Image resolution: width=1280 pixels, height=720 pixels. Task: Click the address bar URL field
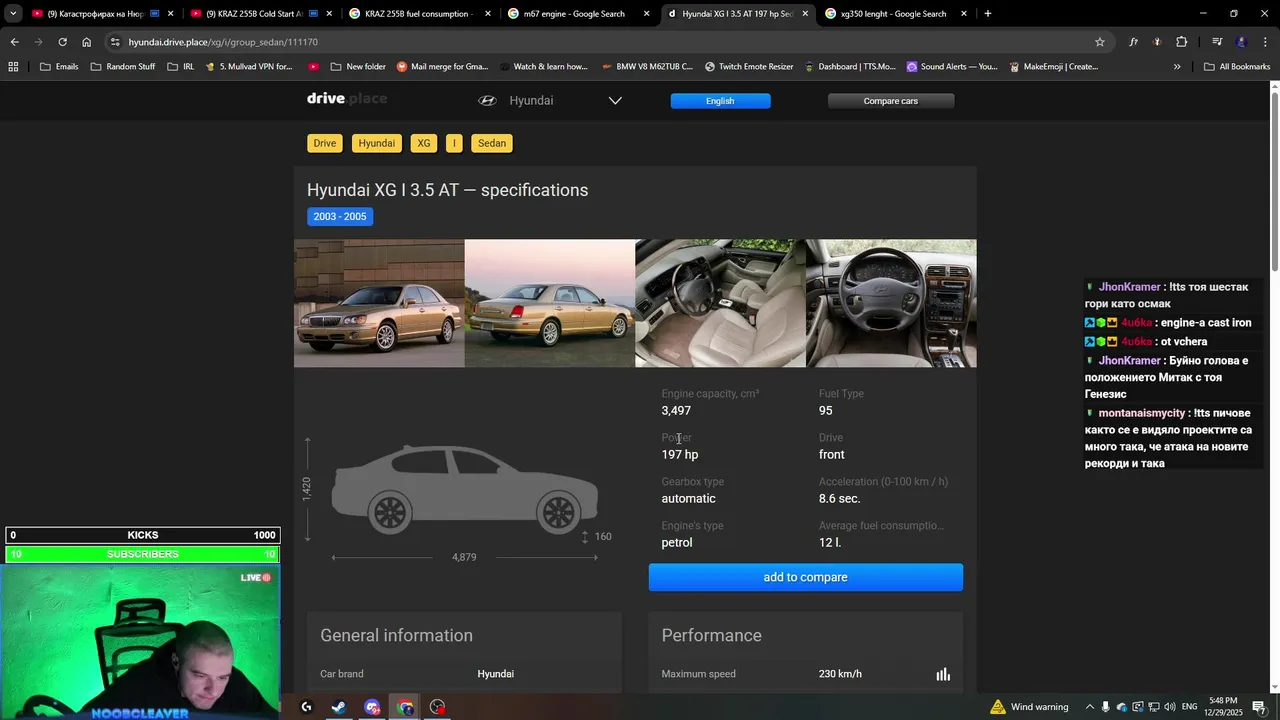(x=600, y=42)
